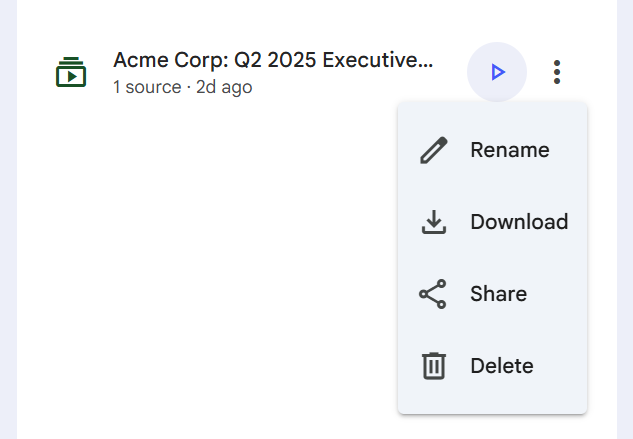Click the download arrow icon
The image size is (633, 439).
pyautogui.click(x=434, y=222)
